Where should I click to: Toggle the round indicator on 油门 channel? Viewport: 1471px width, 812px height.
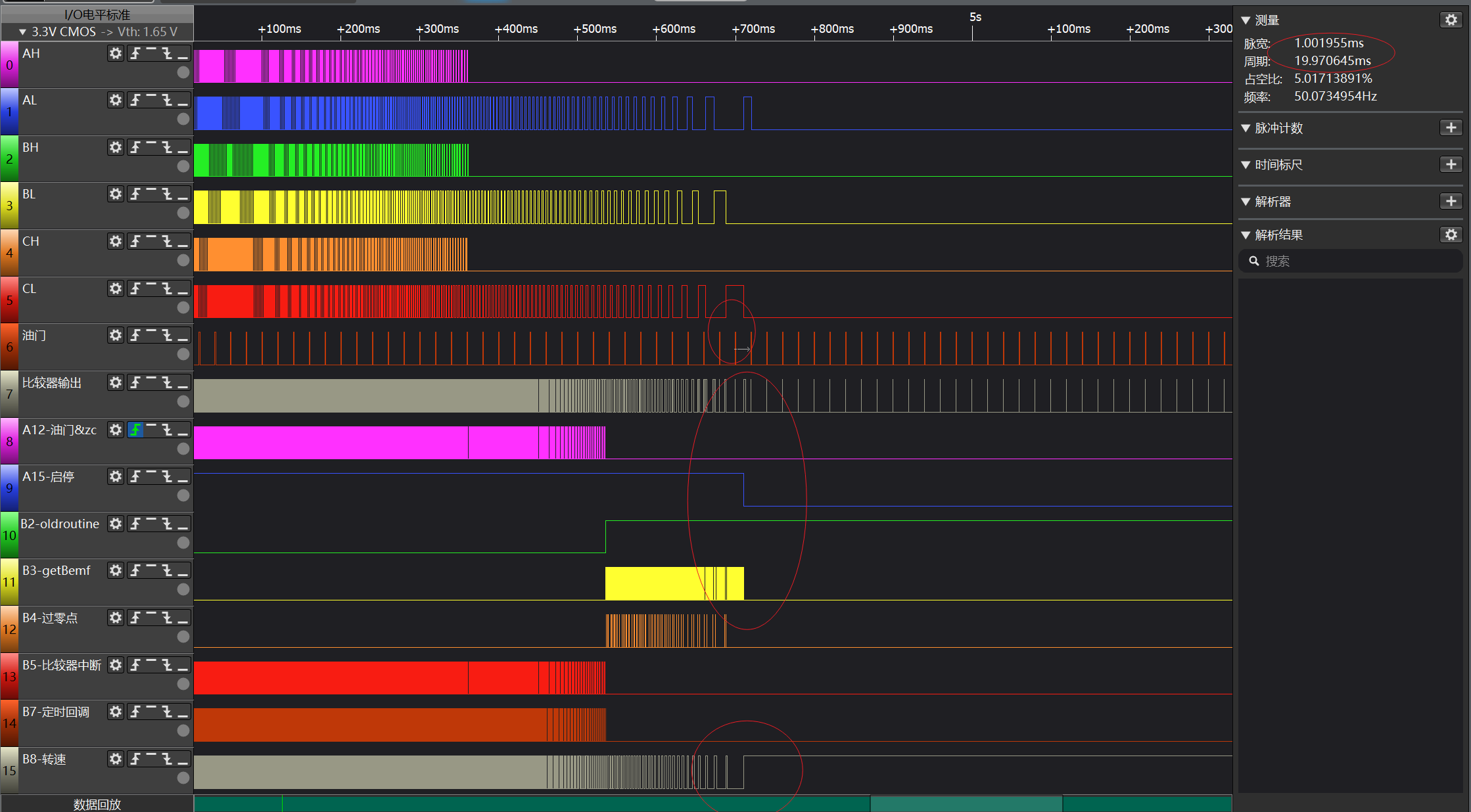click(x=183, y=354)
